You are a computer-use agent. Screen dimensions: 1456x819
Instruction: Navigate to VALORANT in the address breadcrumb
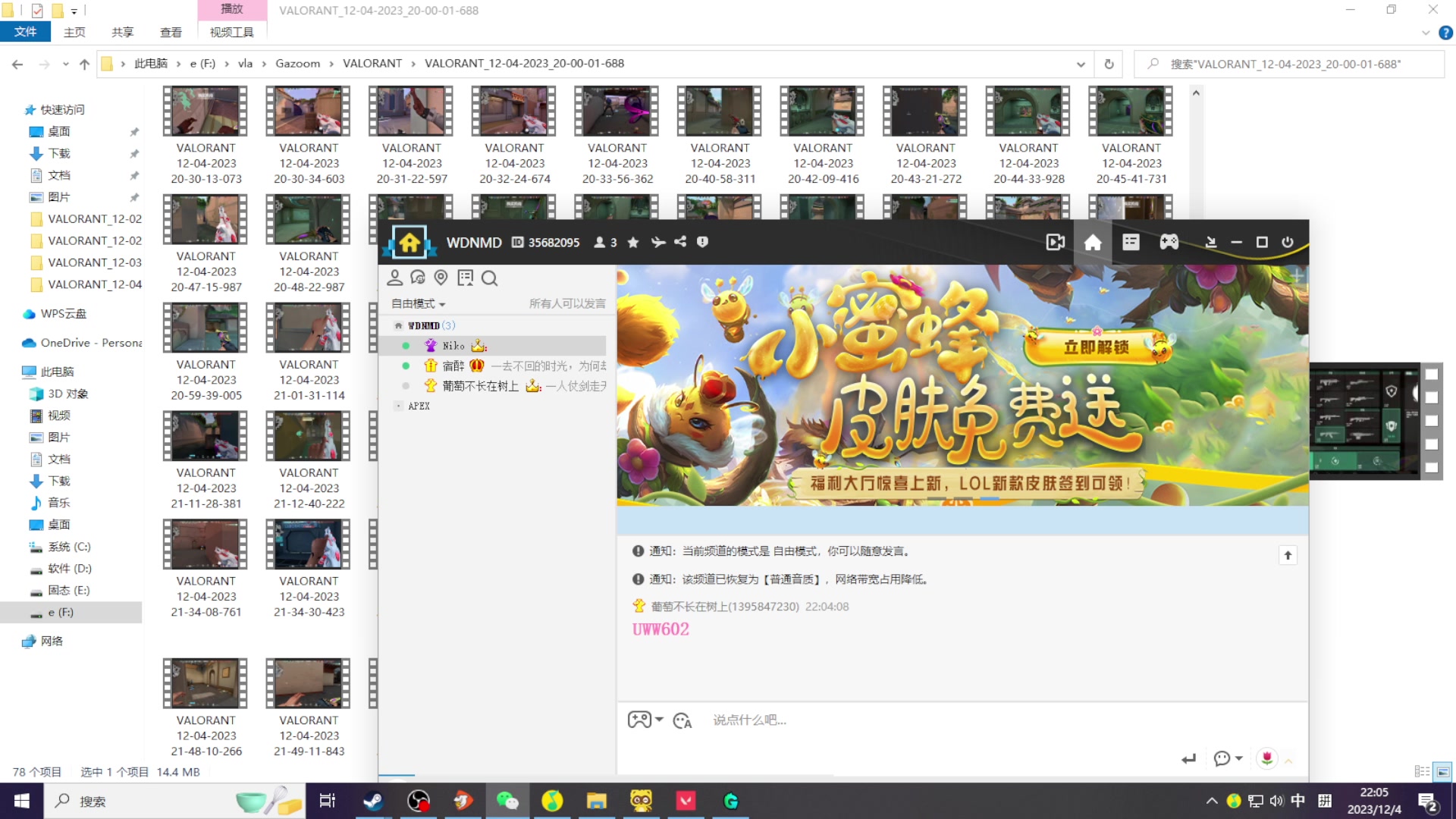372,64
